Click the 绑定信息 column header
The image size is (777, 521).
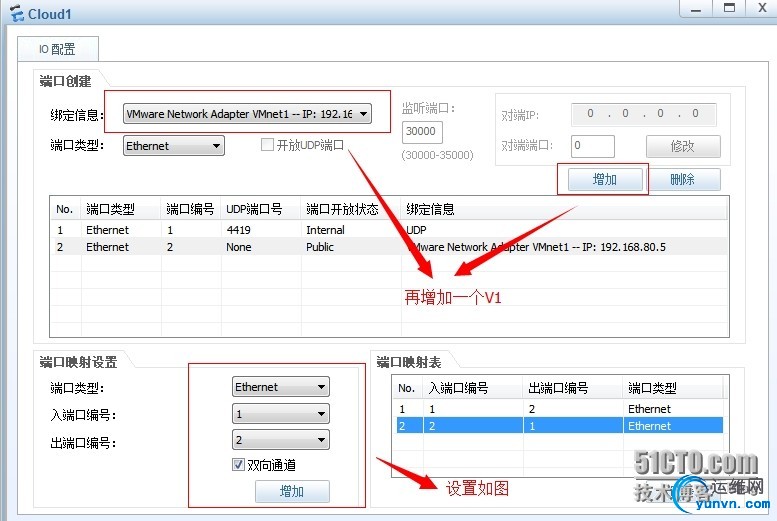(564, 209)
